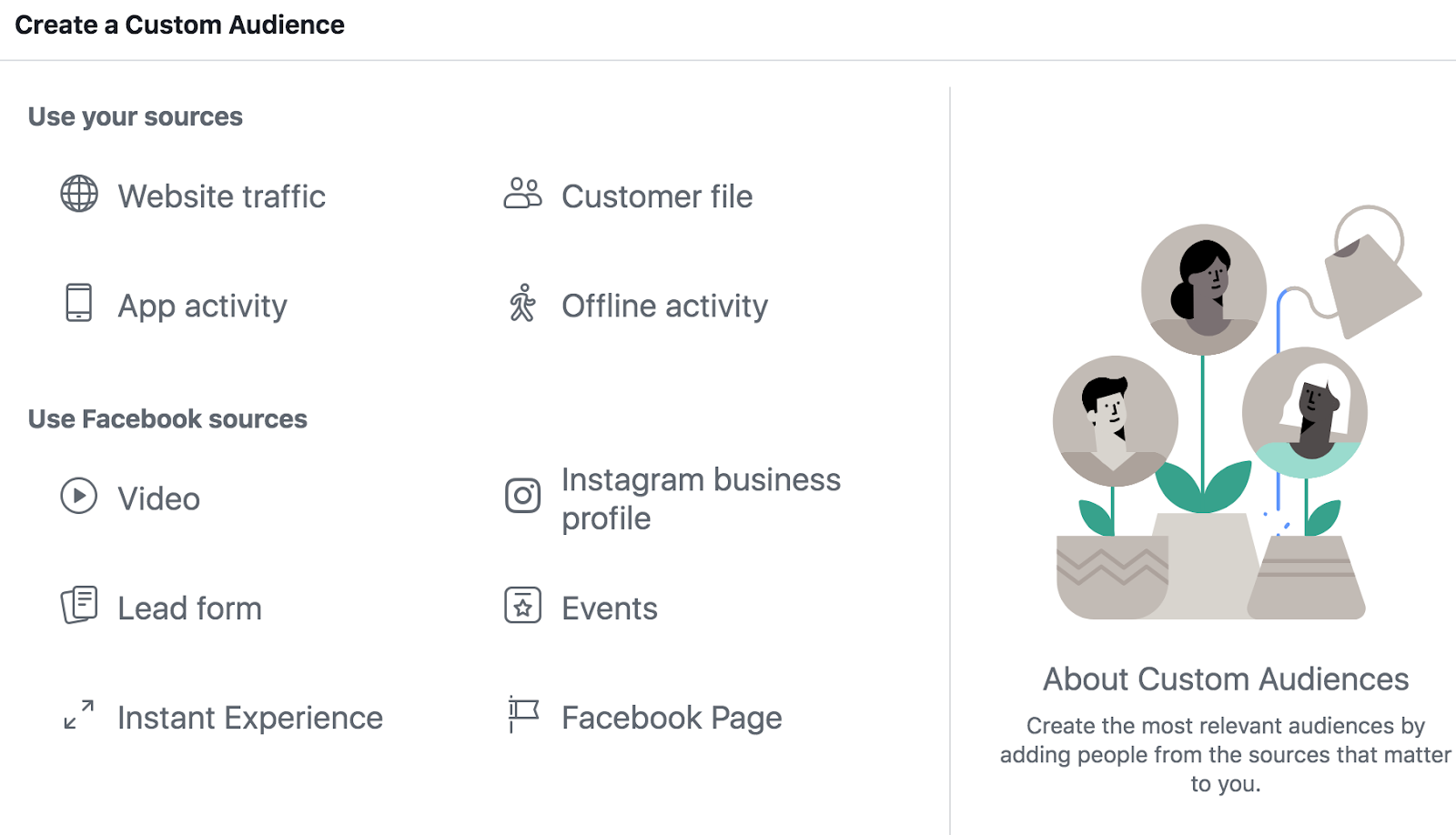Click the Instant Experience expand-arrows icon
This screenshot has width=1456, height=835.
point(79,715)
